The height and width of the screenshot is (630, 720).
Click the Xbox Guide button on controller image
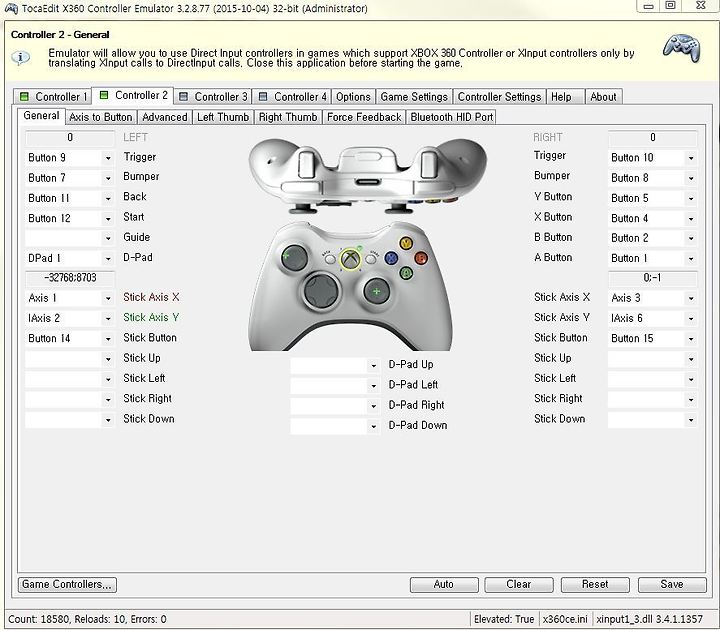click(350, 259)
